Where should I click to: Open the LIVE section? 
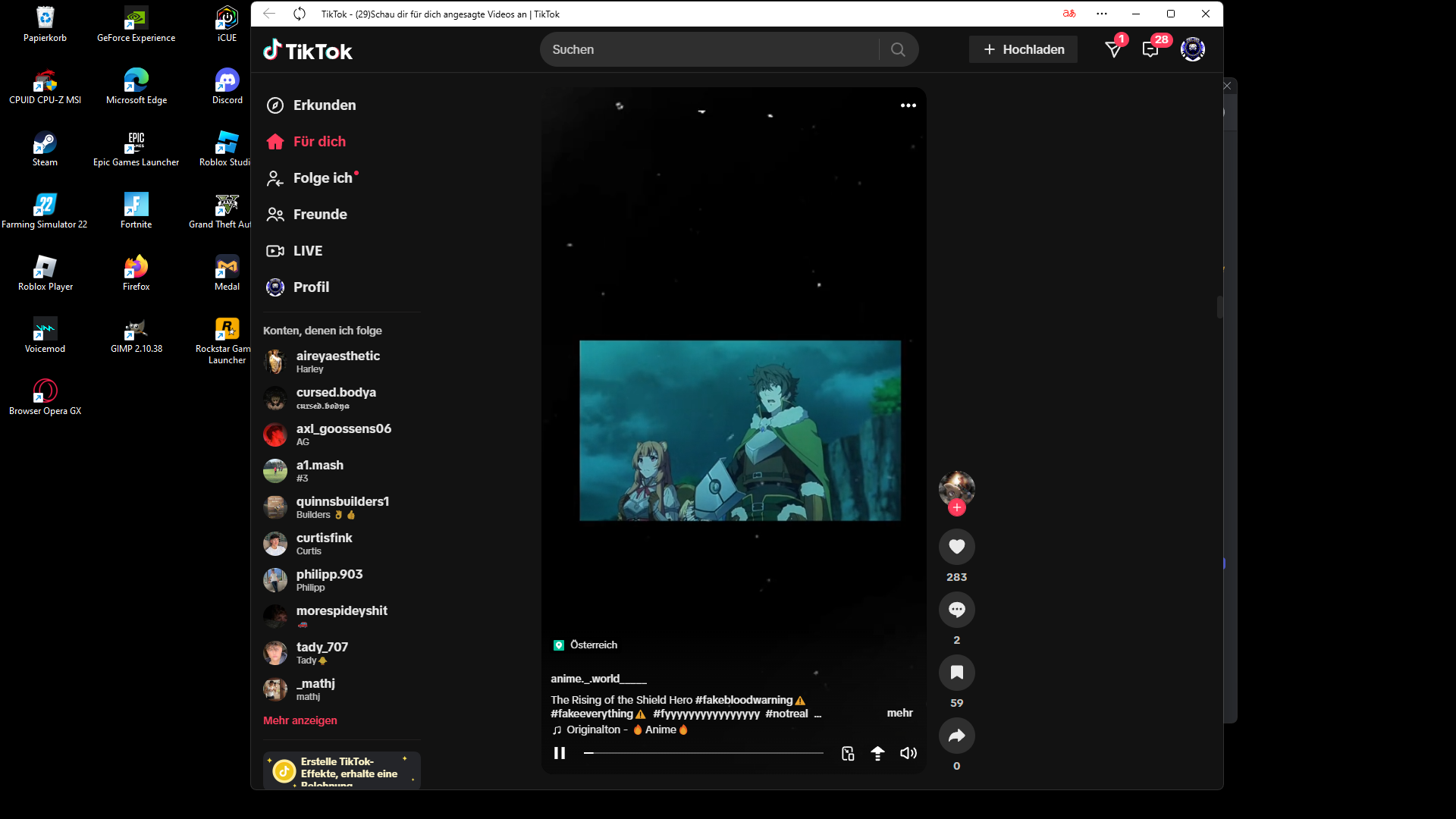[x=294, y=251]
